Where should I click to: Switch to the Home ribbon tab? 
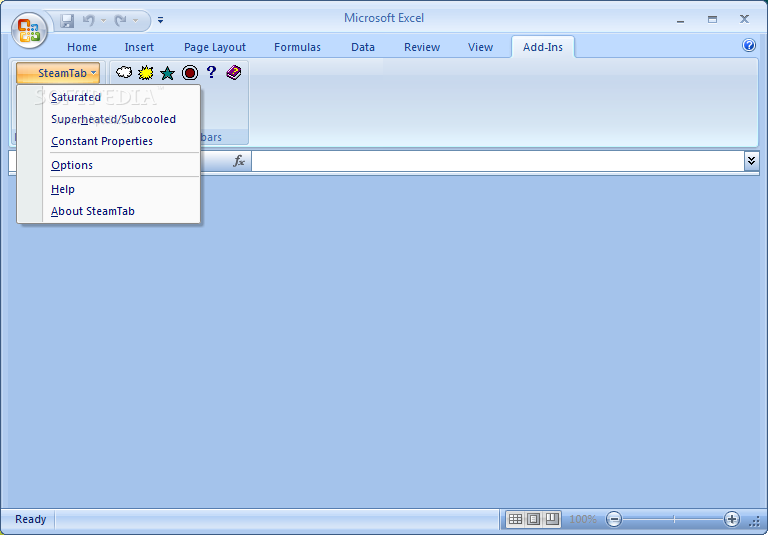click(82, 47)
